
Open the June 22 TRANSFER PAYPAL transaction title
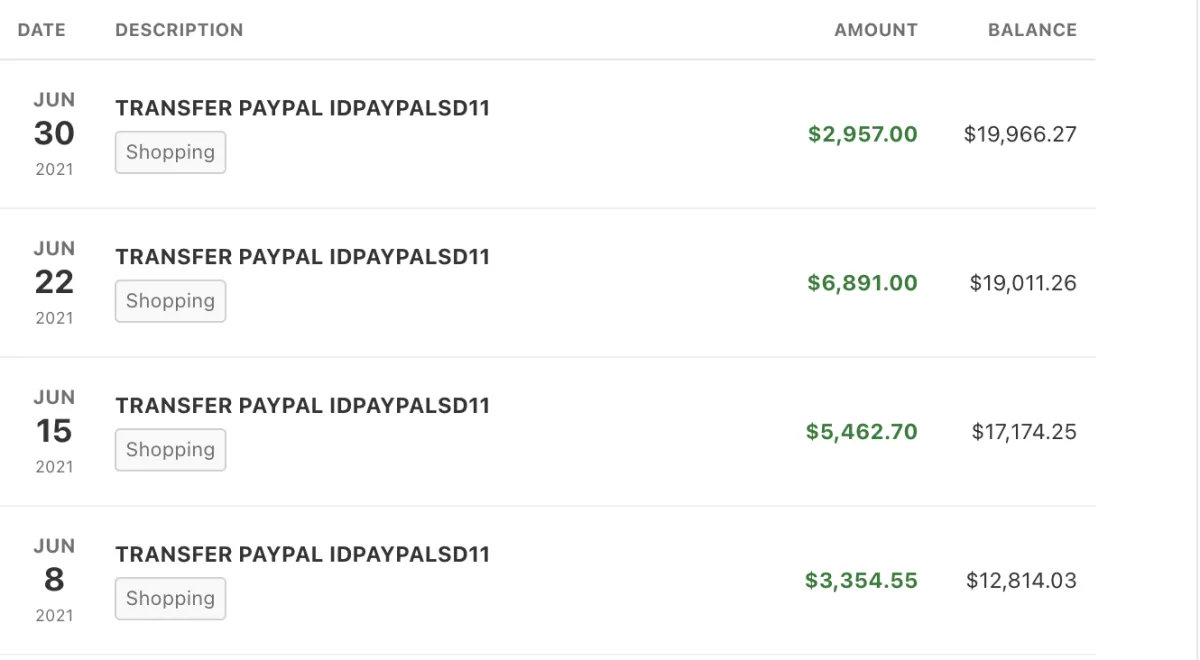pos(302,257)
